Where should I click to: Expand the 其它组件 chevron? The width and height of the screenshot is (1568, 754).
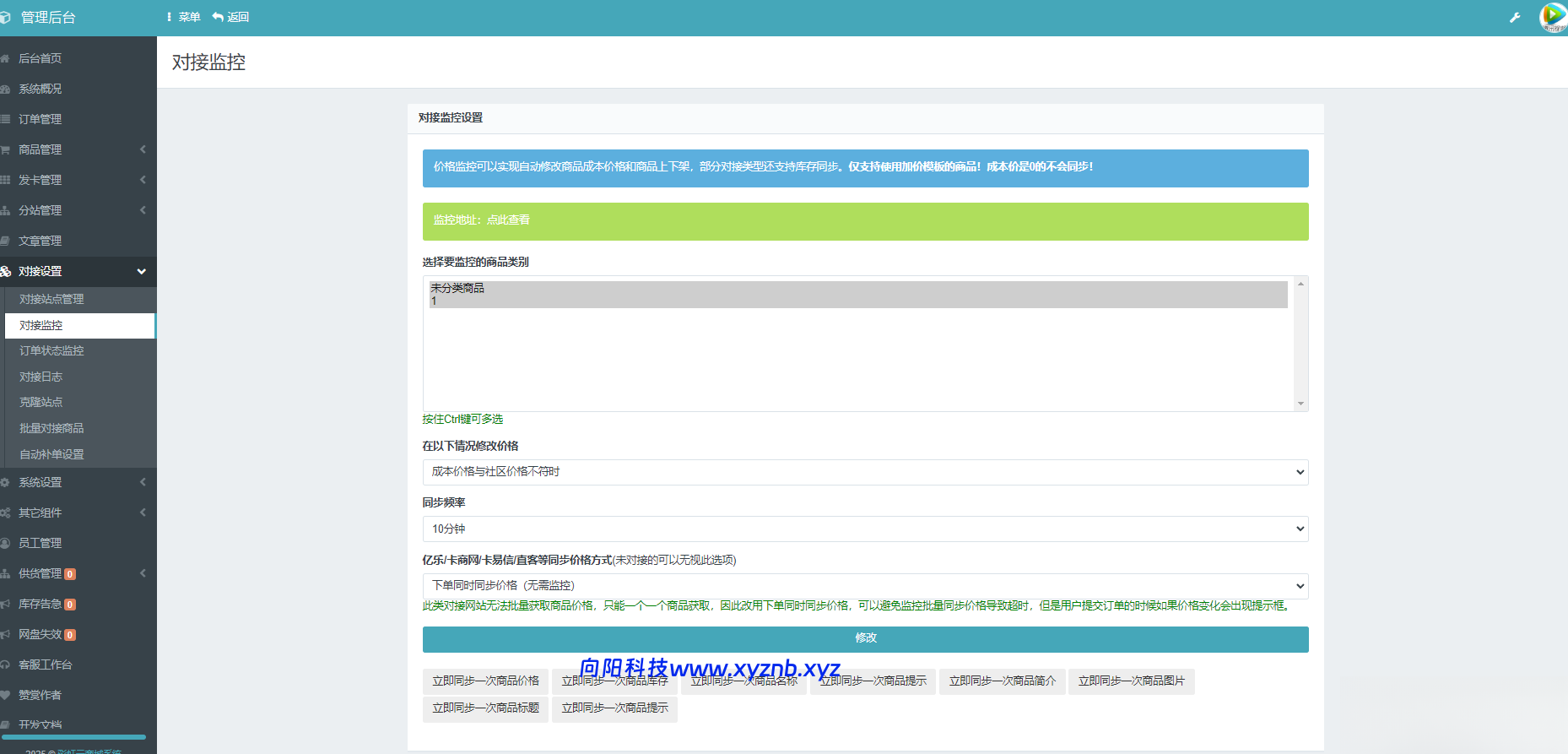coord(143,513)
